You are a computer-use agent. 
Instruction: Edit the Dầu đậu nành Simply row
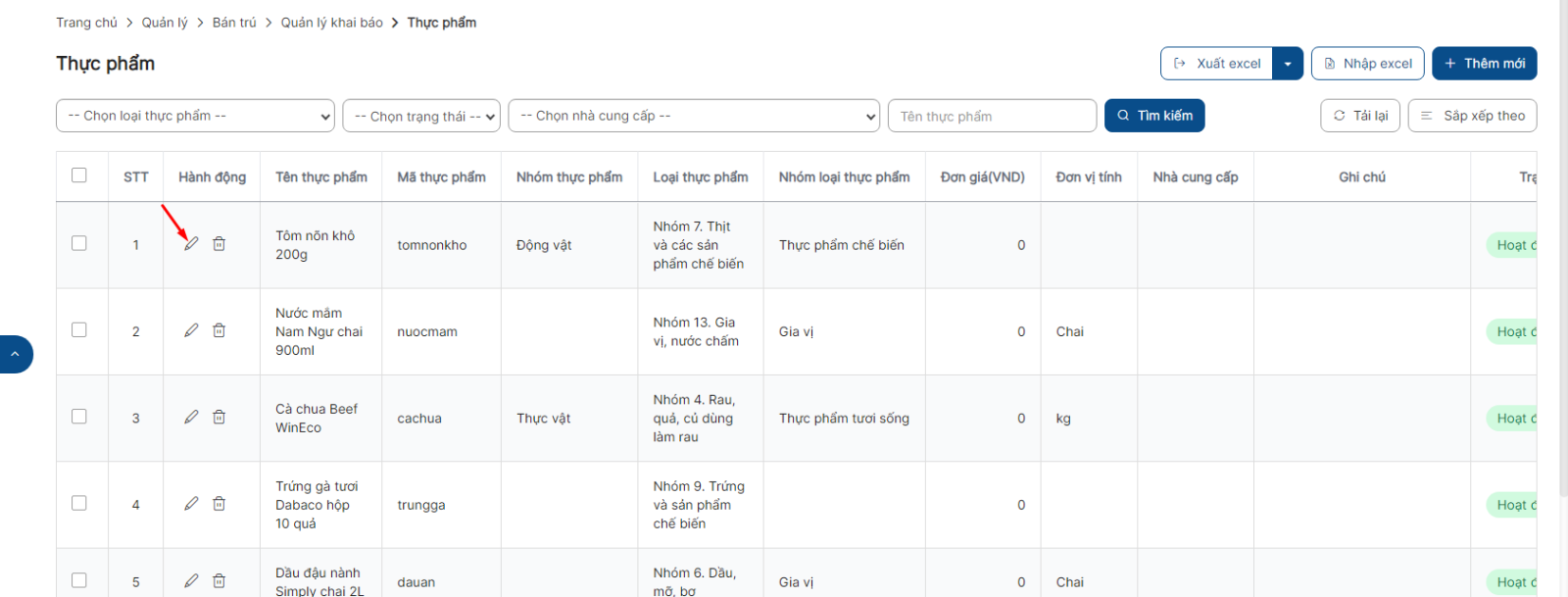point(191,580)
